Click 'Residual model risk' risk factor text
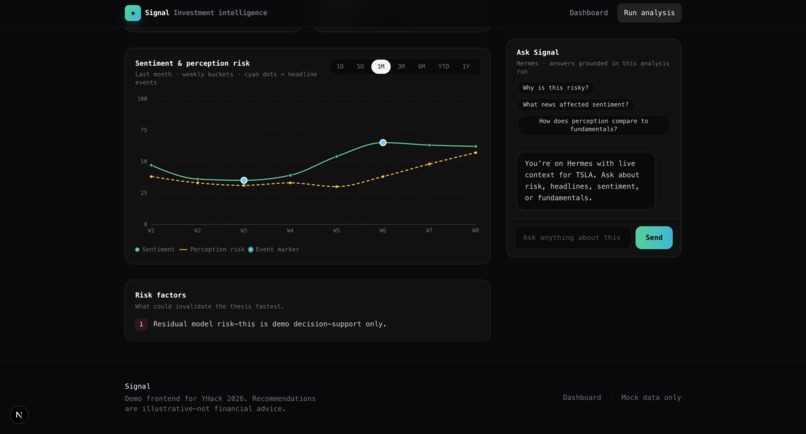This screenshot has height=434, width=806. click(x=269, y=324)
